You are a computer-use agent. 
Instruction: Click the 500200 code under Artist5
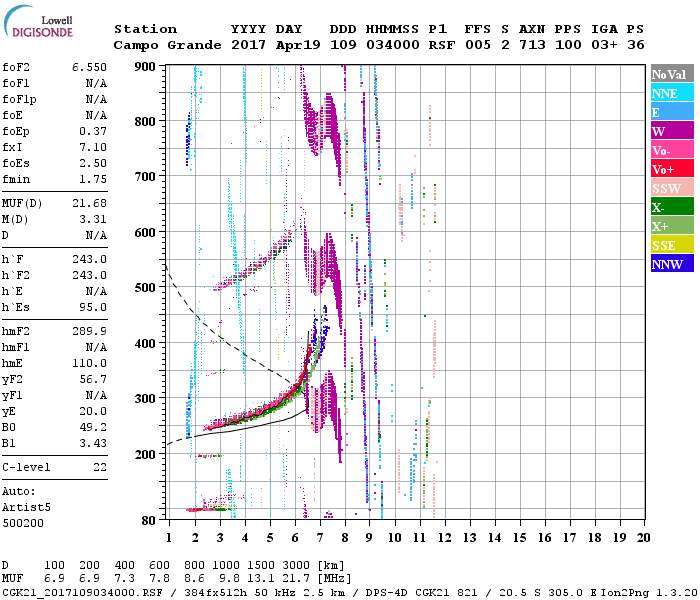23,523
